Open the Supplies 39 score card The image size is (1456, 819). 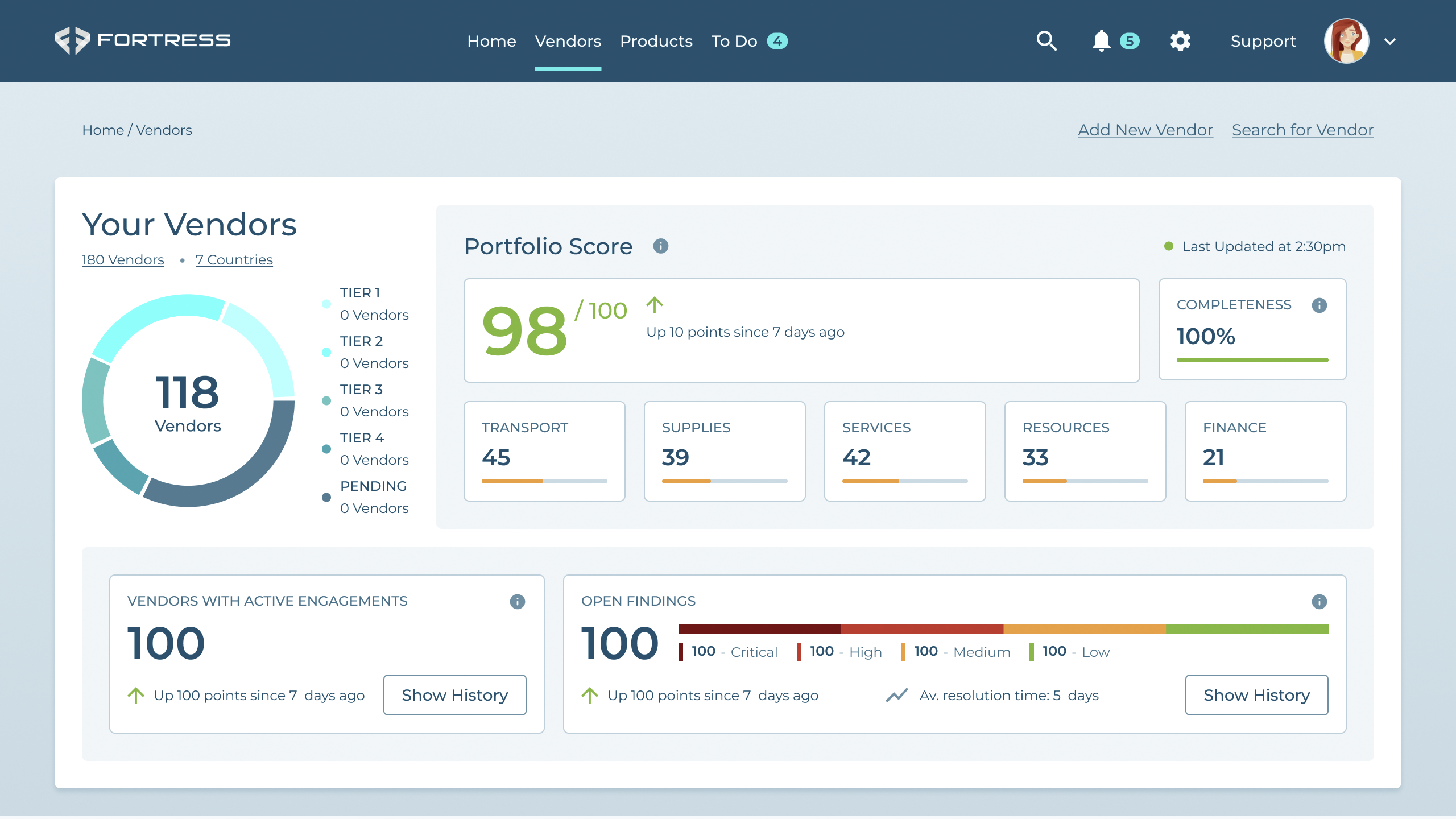coord(725,451)
